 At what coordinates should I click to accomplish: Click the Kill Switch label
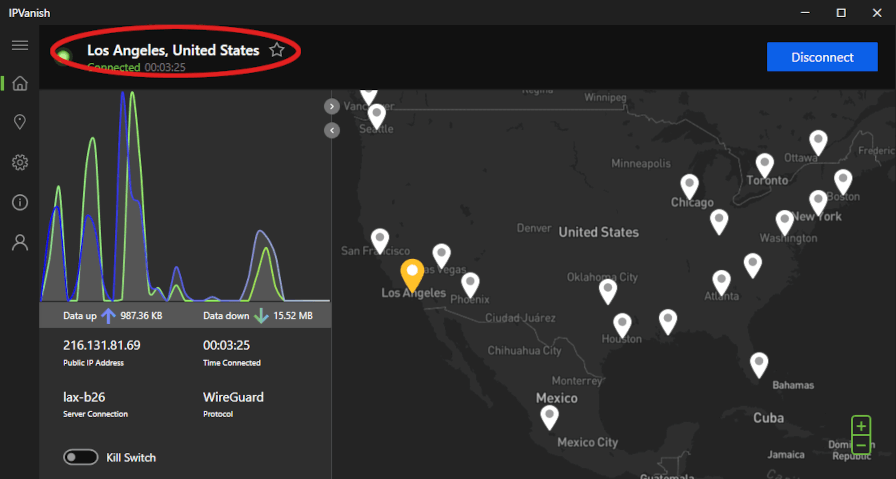(131, 458)
